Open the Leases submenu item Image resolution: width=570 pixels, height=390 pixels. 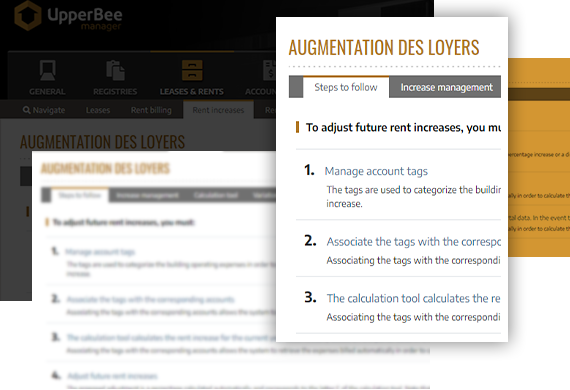click(x=98, y=110)
